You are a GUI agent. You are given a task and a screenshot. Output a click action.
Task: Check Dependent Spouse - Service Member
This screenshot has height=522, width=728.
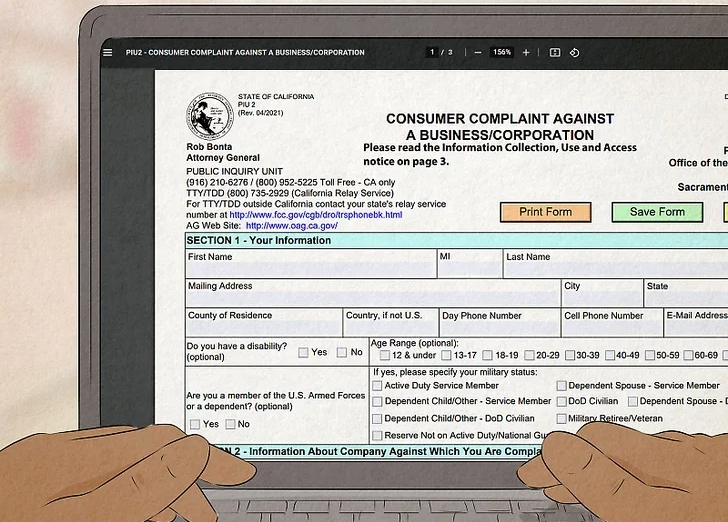click(561, 385)
